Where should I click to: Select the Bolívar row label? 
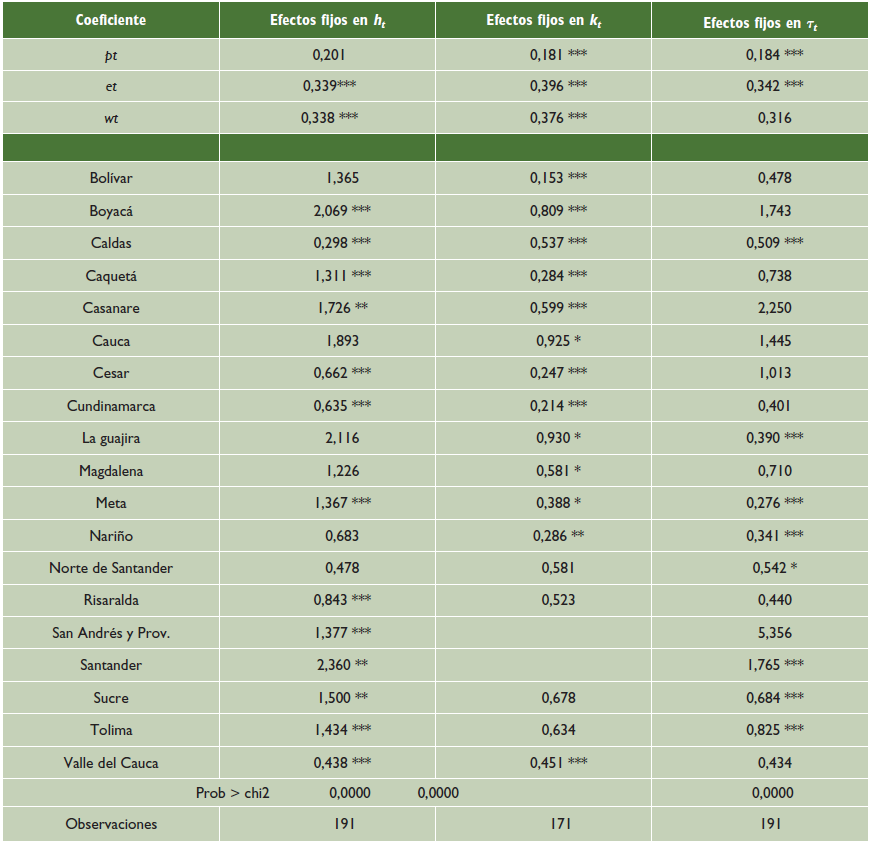(110, 178)
